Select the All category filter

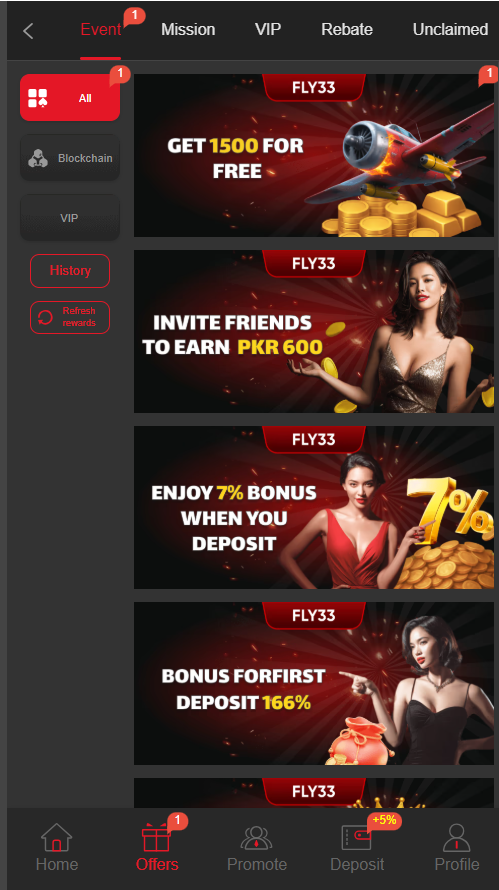tap(70, 98)
